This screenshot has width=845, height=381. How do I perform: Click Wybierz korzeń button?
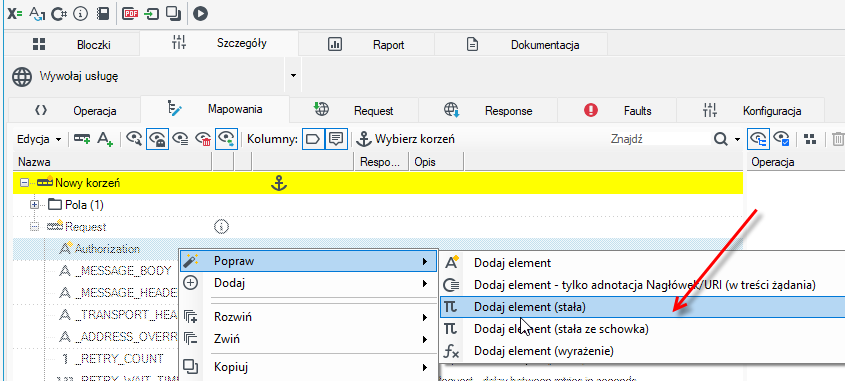click(406, 139)
